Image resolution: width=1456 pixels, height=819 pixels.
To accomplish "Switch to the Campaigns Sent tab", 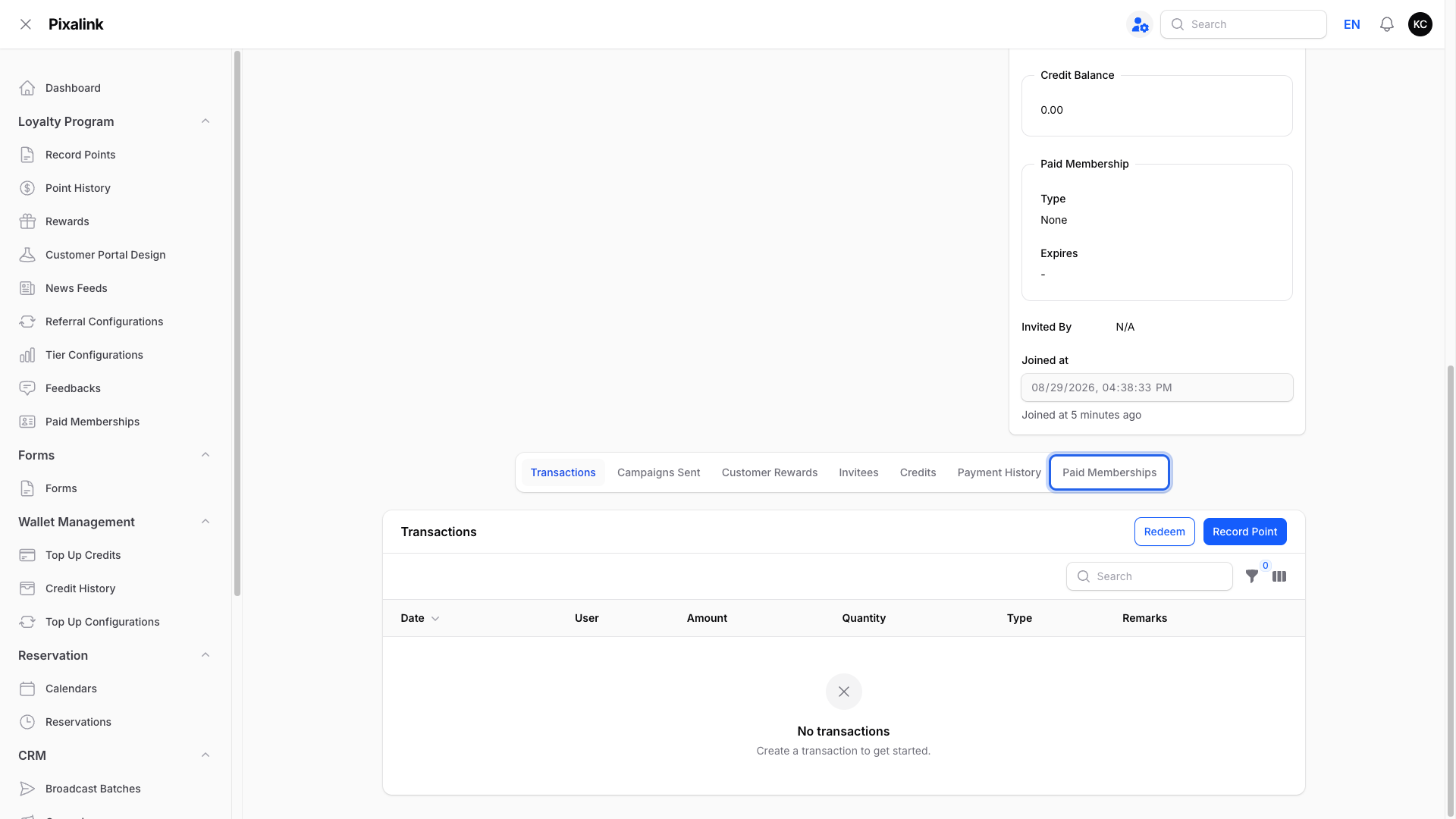I will click(x=658, y=472).
